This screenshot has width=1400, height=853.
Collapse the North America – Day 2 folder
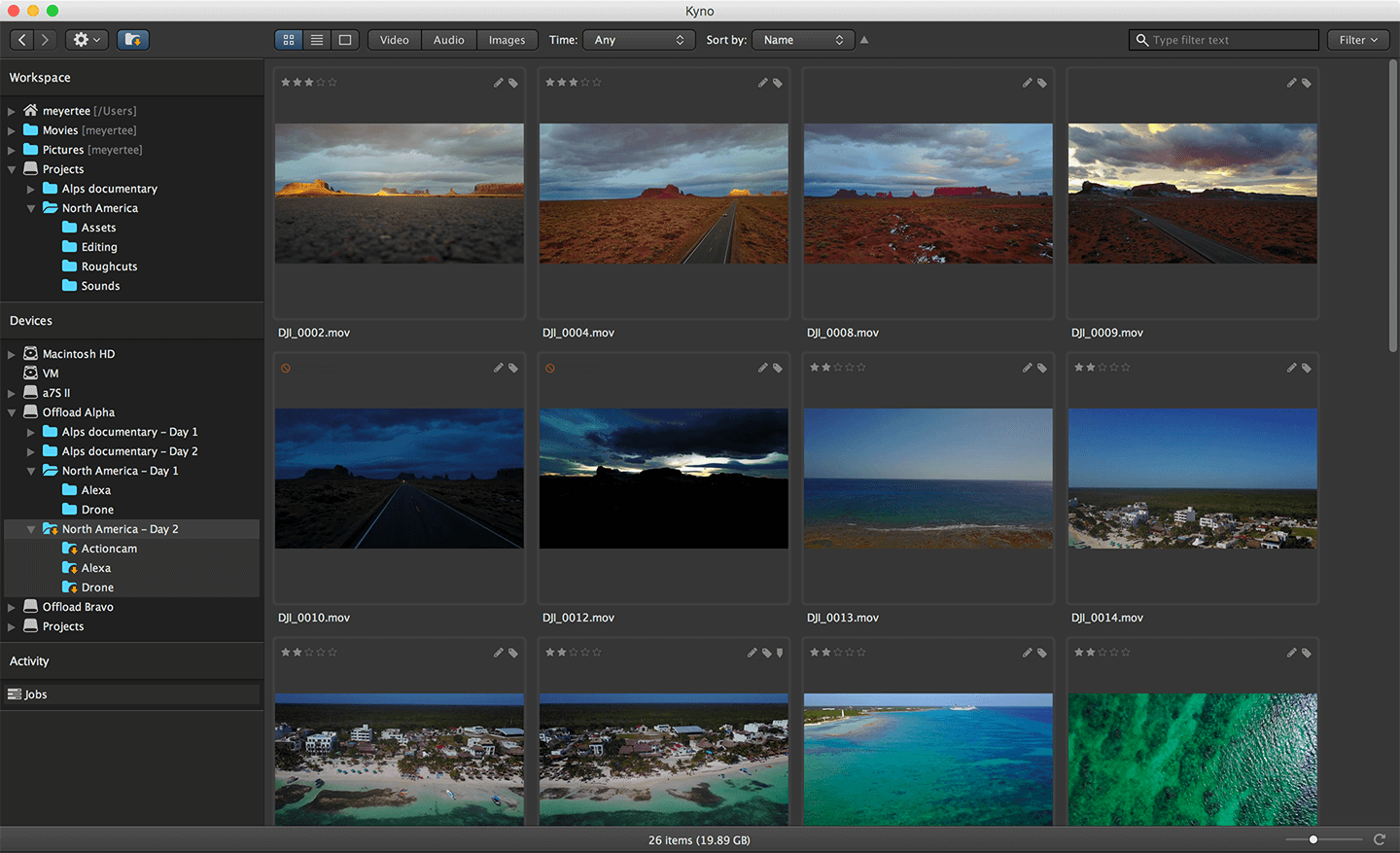[30, 528]
